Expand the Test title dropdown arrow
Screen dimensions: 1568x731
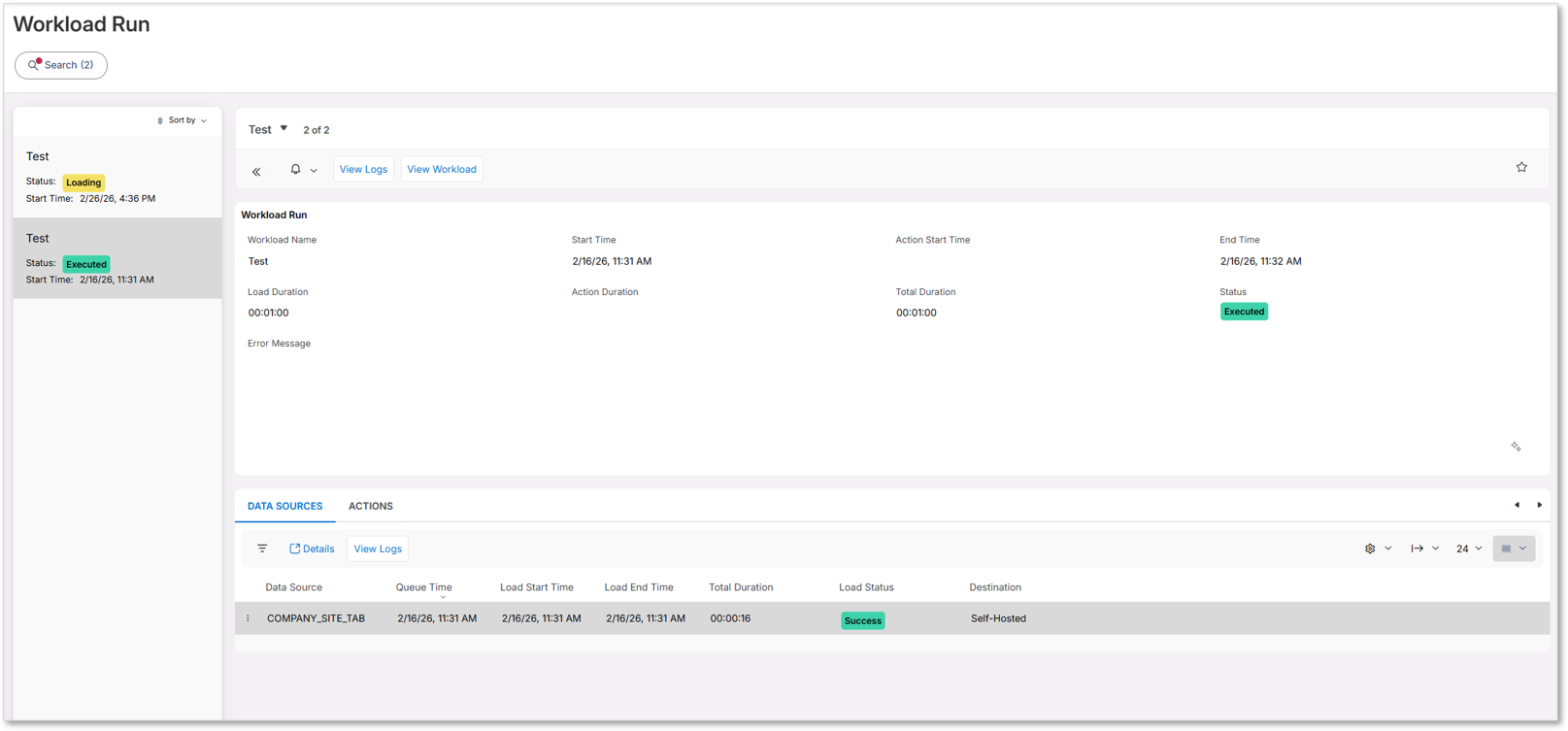(284, 128)
